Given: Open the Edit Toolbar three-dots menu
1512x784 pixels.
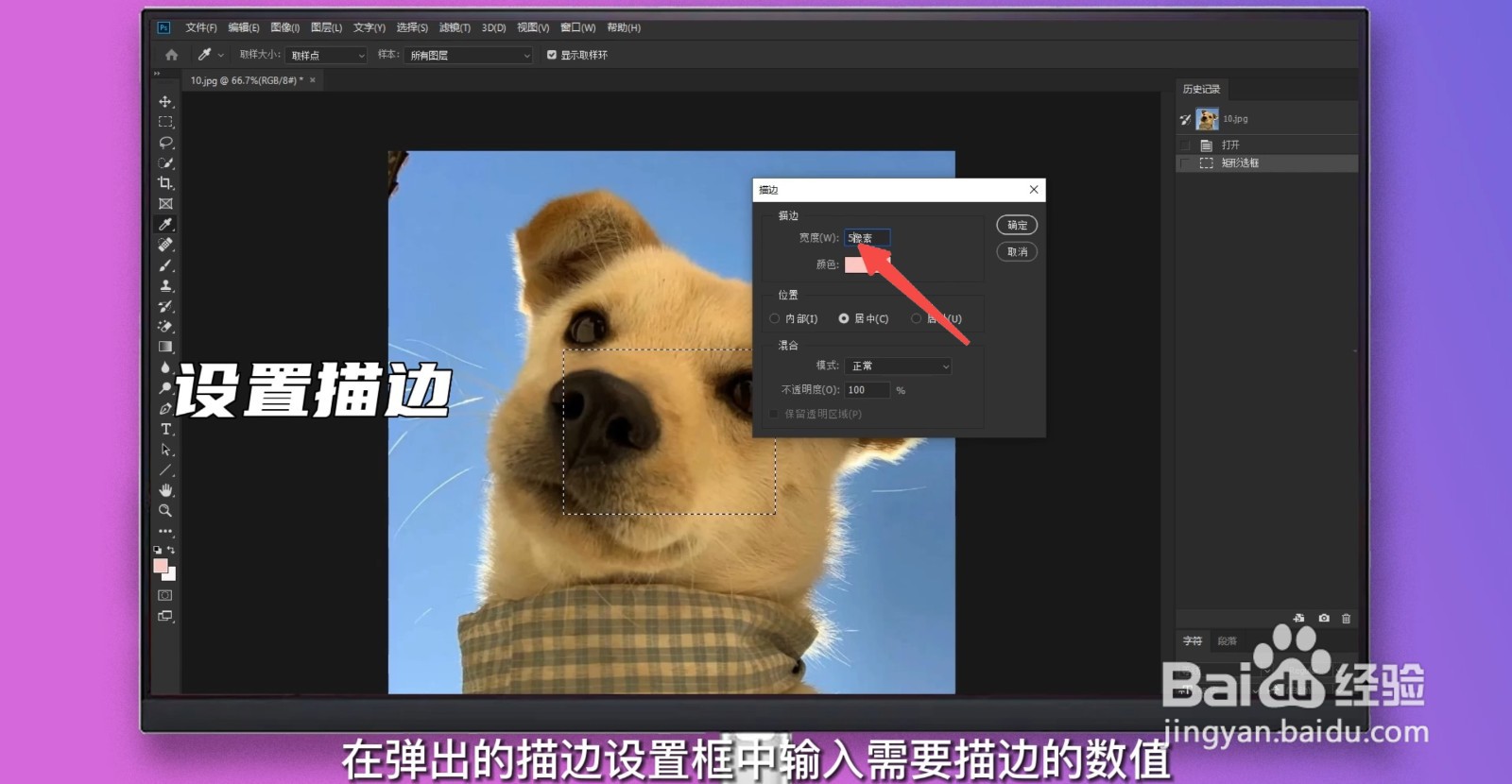Looking at the screenshot, I should click(x=165, y=531).
